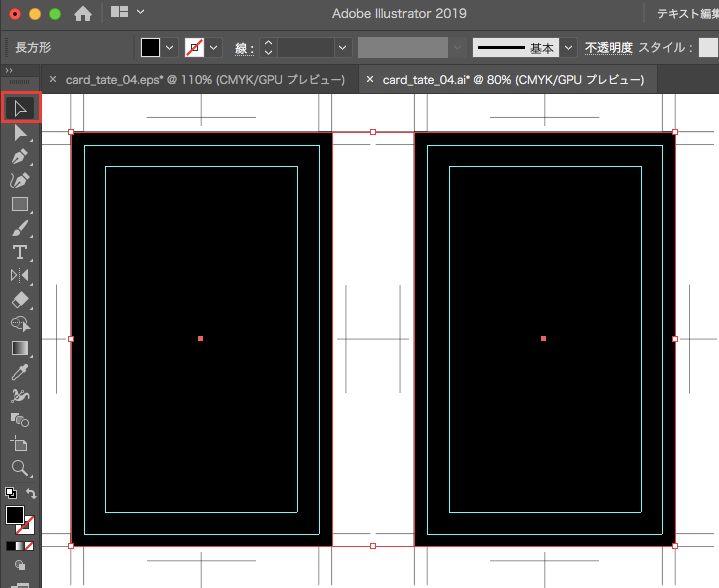Close the card_tate_04.ai tab
This screenshot has height=588, width=719.
(370, 80)
